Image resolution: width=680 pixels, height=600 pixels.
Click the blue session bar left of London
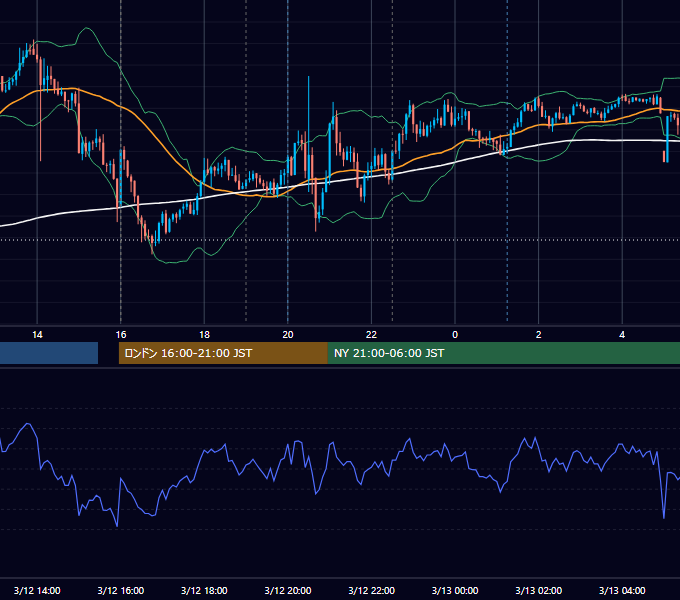[x=49, y=353]
